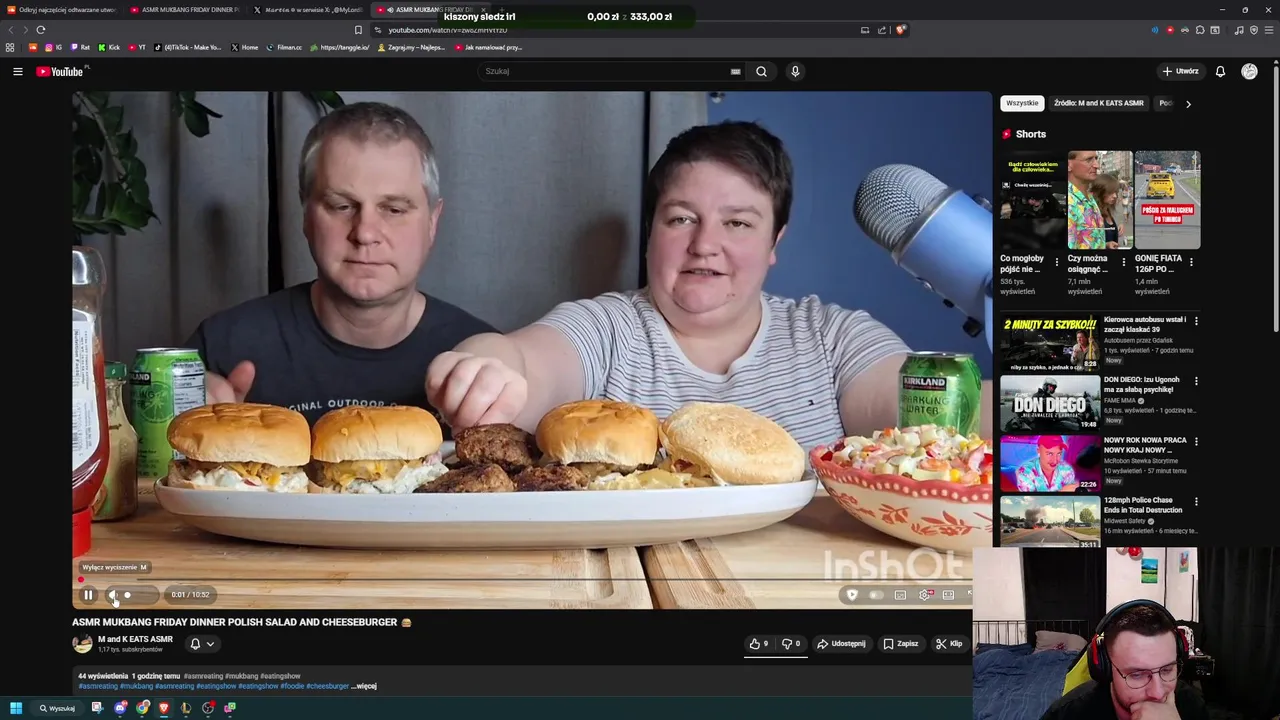The image size is (1280, 720).
Task: Run search with magnifier button
Action: point(761,71)
